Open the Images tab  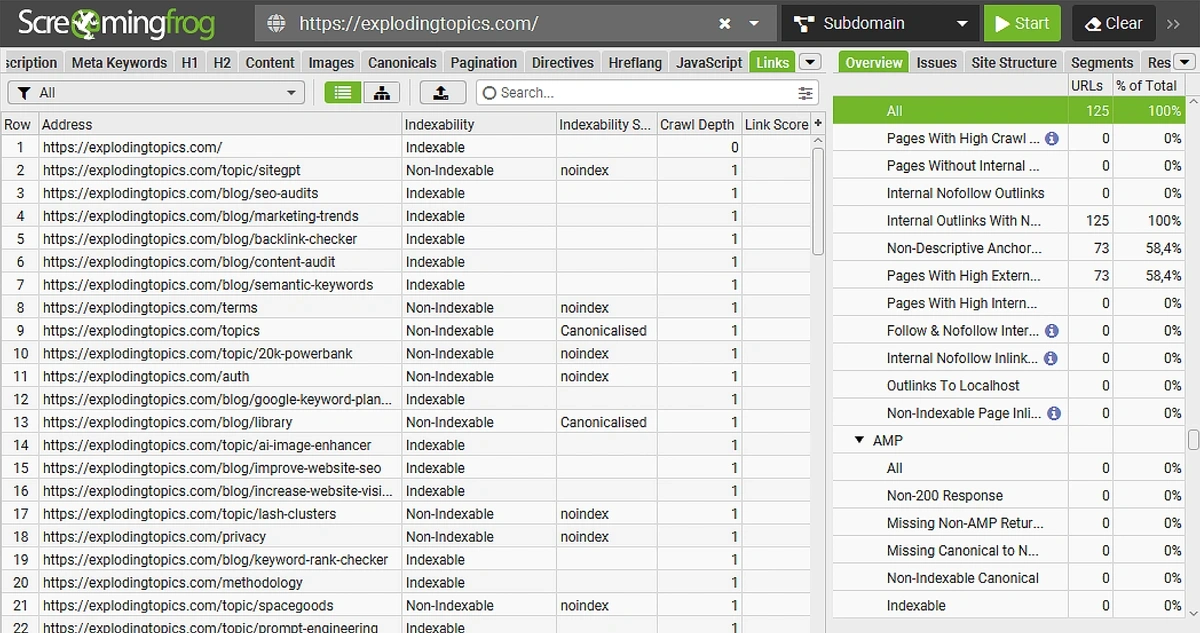coord(331,62)
